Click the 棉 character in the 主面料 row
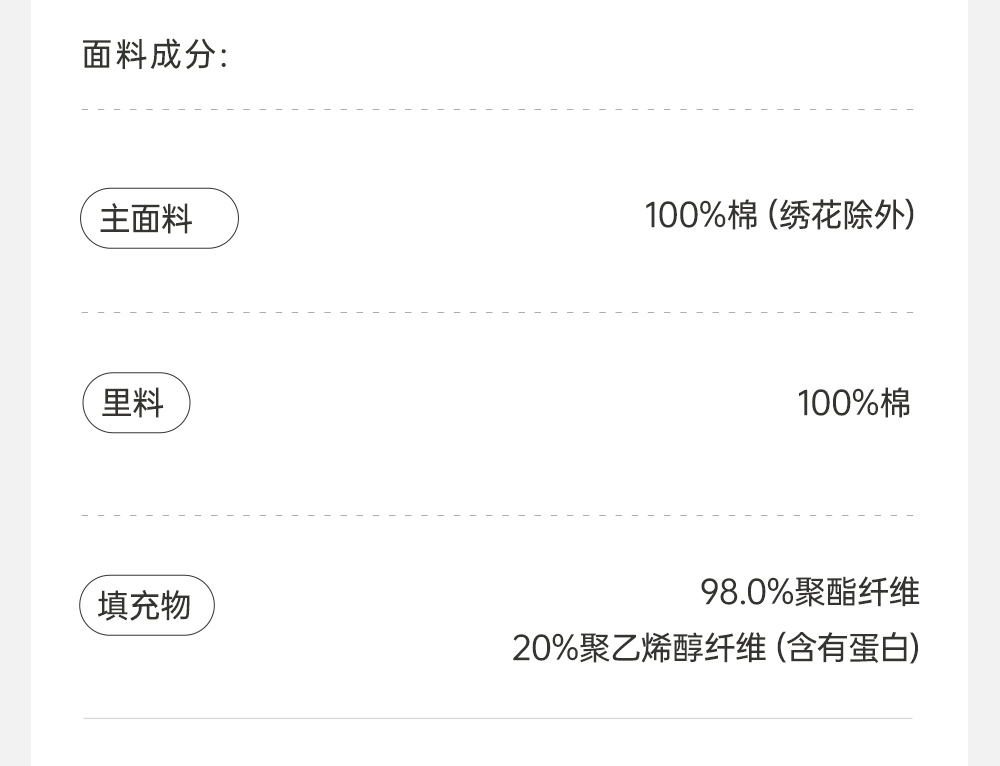 click(743, 215)
